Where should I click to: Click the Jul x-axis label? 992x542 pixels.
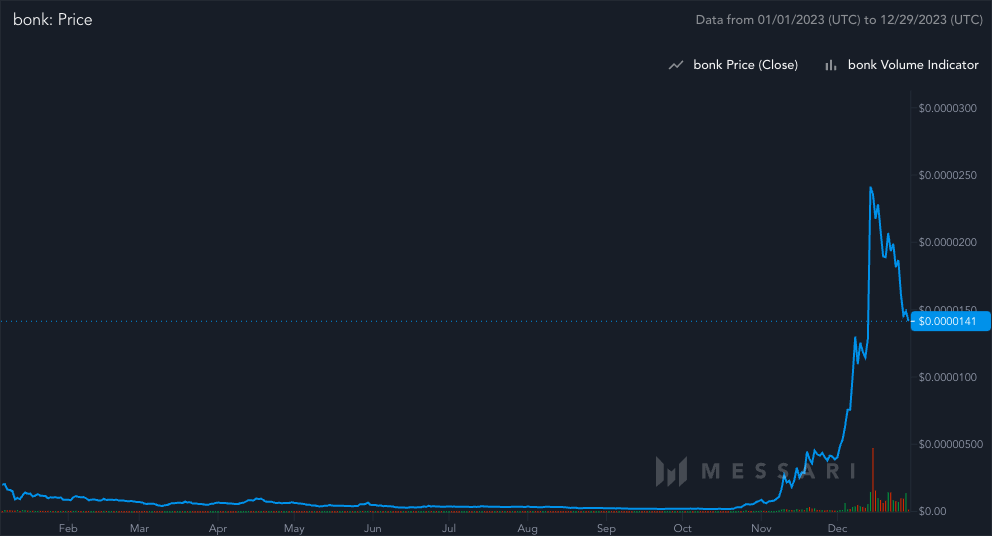[449, 528]
